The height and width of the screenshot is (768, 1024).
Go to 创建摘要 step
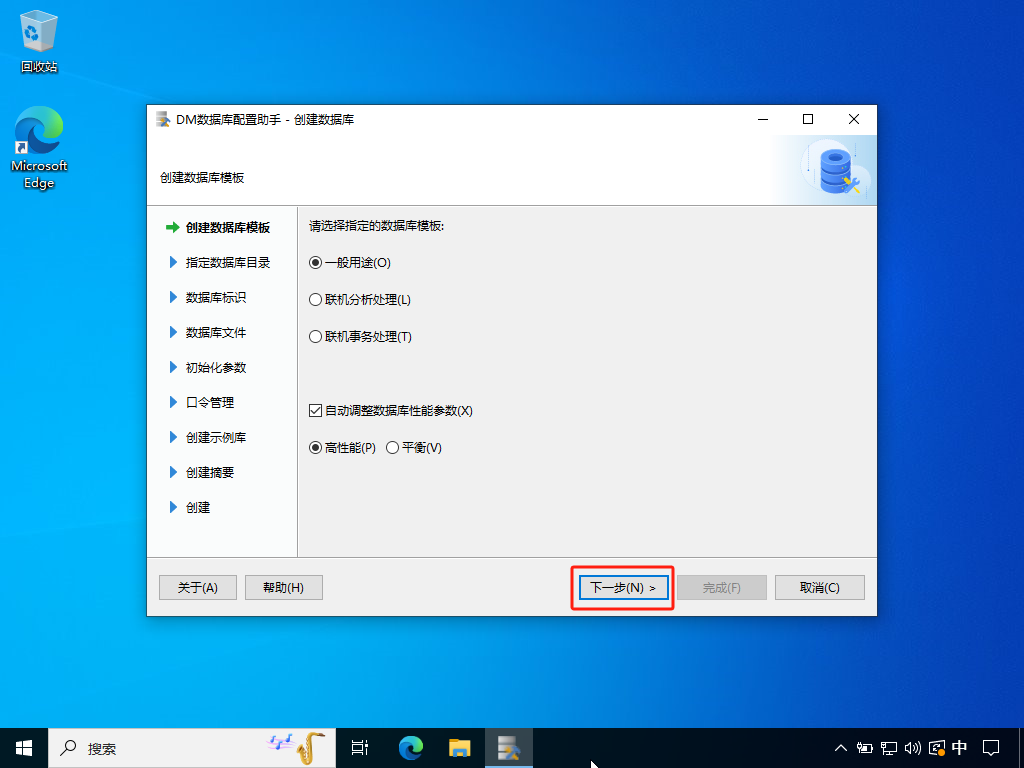click(x=202, y=472)
